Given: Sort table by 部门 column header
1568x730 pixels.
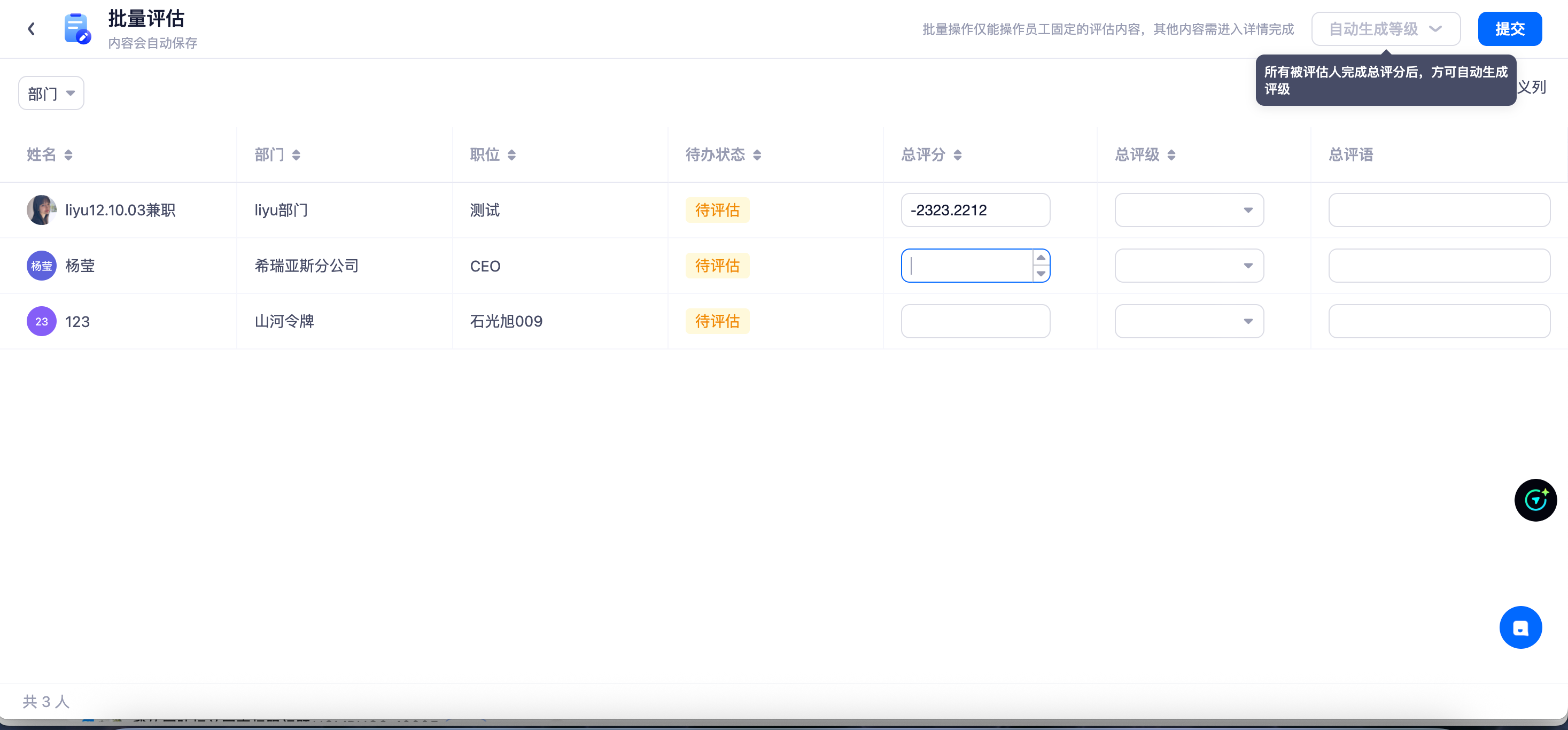Looking at the screenshot, I should (x=296, y=154).
